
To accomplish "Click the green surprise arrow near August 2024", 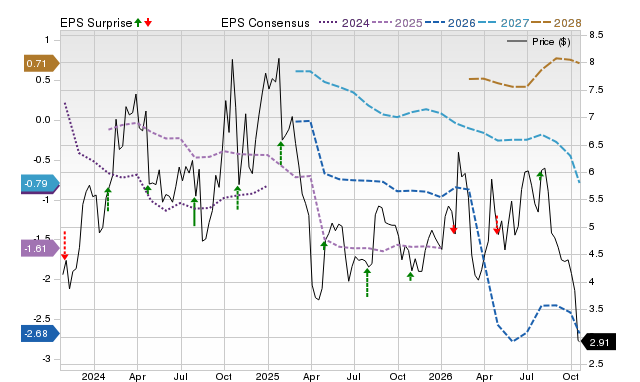I will pos(194,212).
